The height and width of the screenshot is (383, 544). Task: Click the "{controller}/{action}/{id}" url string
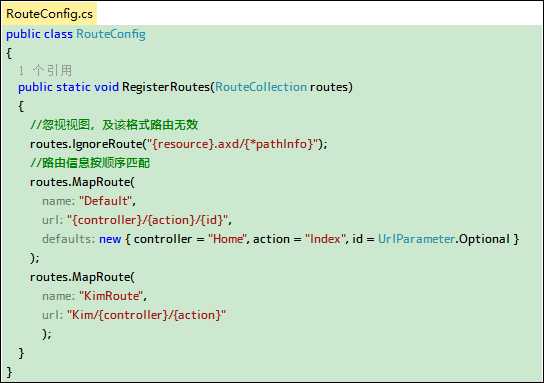(x=148, y=220)
